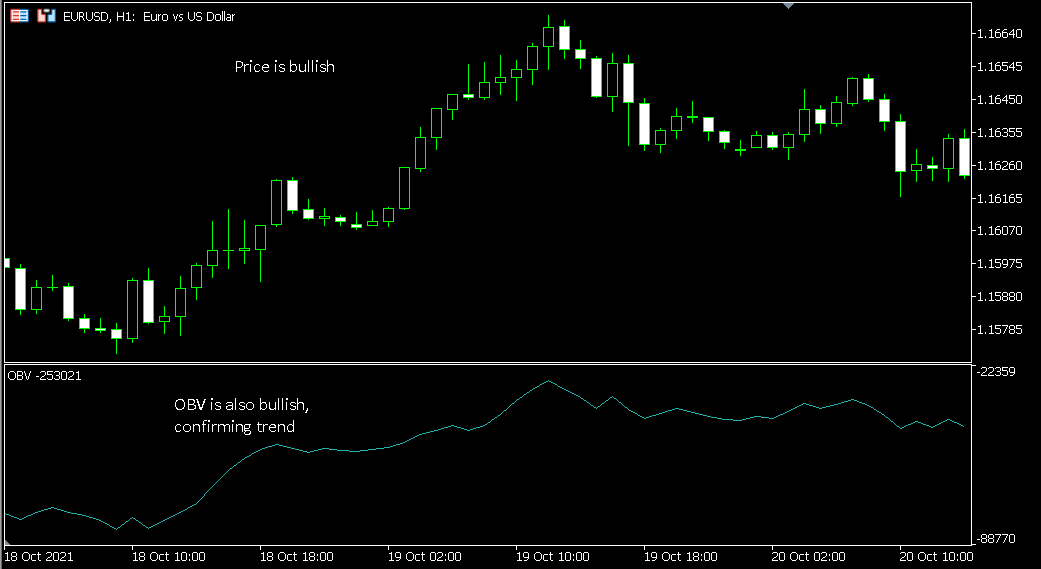
Task: Select the 'Price is bullish' annotation
Action: tap(285, 66)
